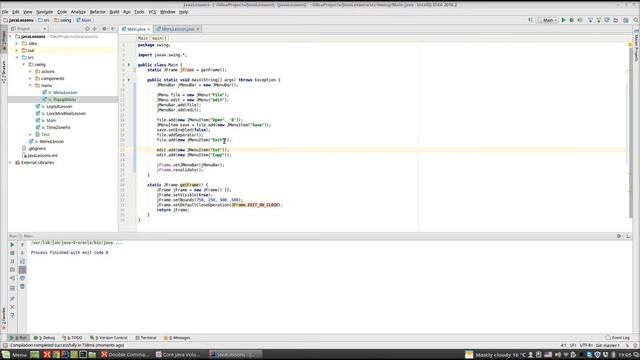Image resolution: width=640 pixels, height=360 pixels.
Task: Click the Dump Threads icon in Run panel
Action: point(12,270)
